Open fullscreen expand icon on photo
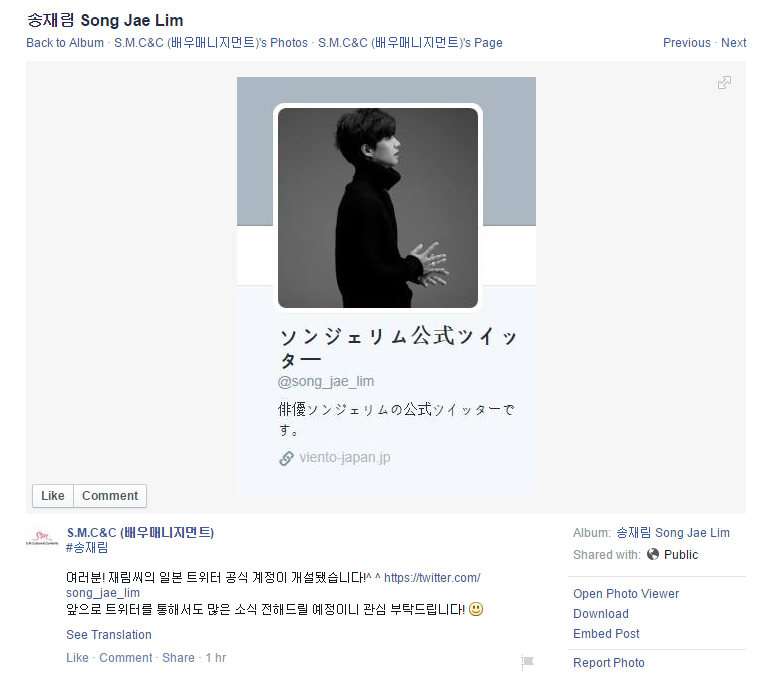Screen dimensions: 760x674 (x=724, y=82)
